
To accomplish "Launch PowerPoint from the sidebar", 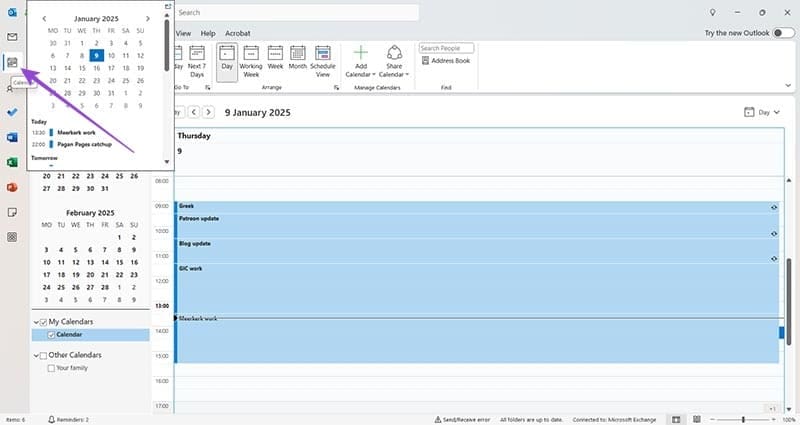I will 12,187.
